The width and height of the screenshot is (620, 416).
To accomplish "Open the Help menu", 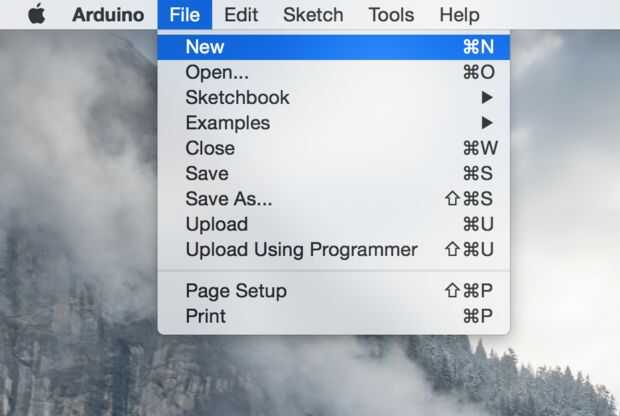I will click(459, 15).
